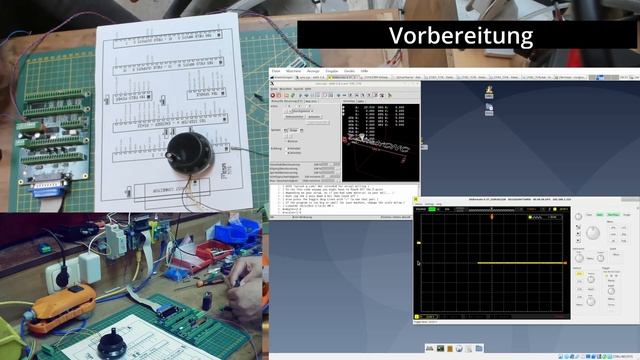
Task: Clear the live plot with AXIS broom icon
Action: tap(390, 95)
